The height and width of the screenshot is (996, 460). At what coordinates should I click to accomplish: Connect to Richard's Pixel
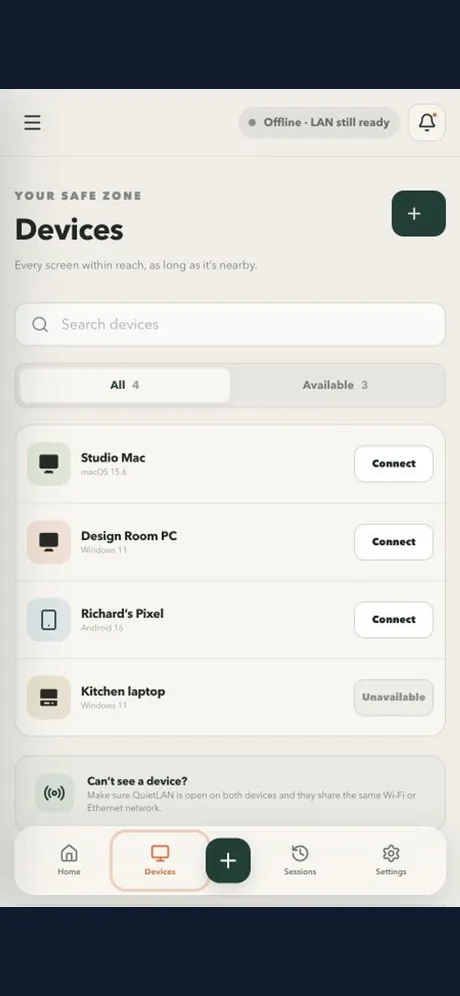[394, 619]
